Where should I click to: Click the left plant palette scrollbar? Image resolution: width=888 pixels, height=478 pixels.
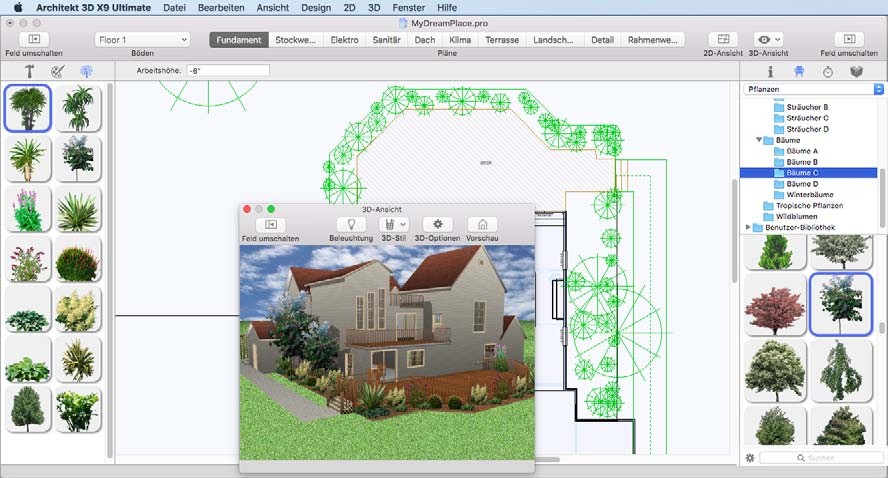tap(110, 271)
